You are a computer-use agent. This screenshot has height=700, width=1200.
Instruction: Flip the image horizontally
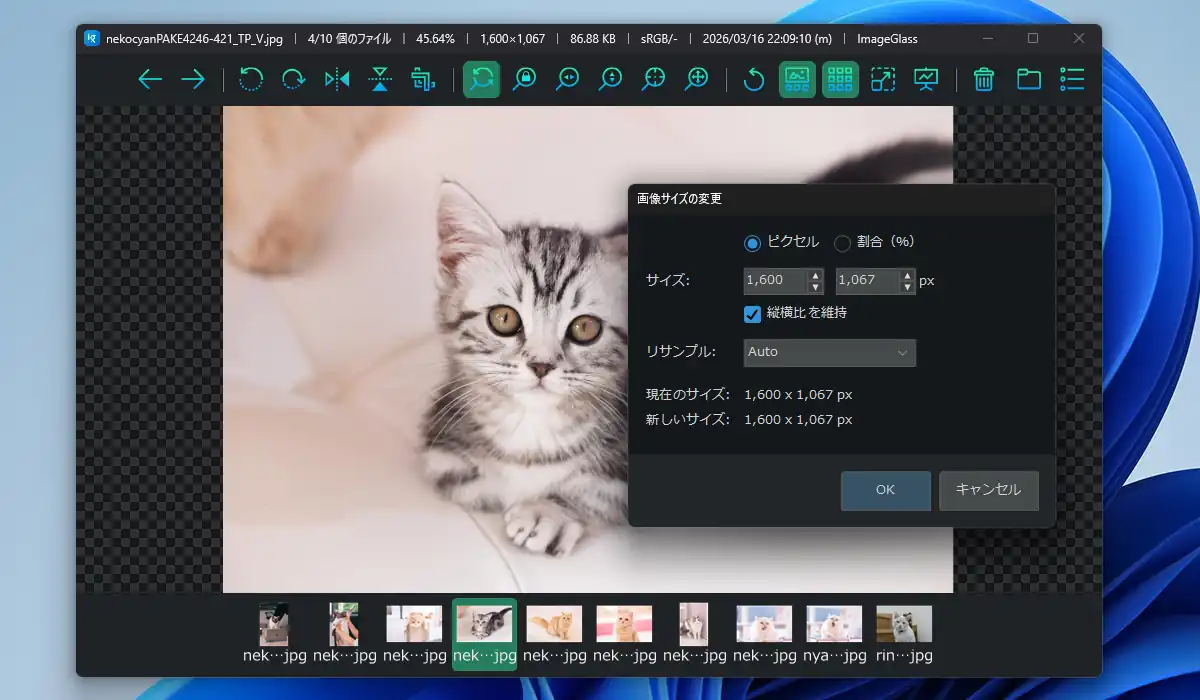337,80
